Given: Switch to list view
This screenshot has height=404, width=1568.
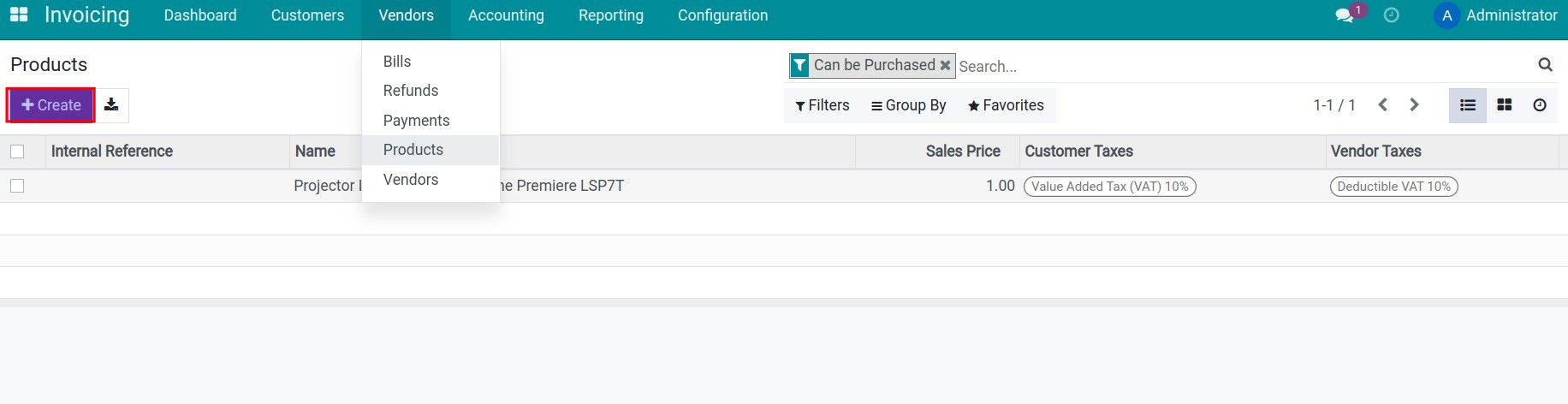Looking at the screenshot, I should (x=1468, y=105).
